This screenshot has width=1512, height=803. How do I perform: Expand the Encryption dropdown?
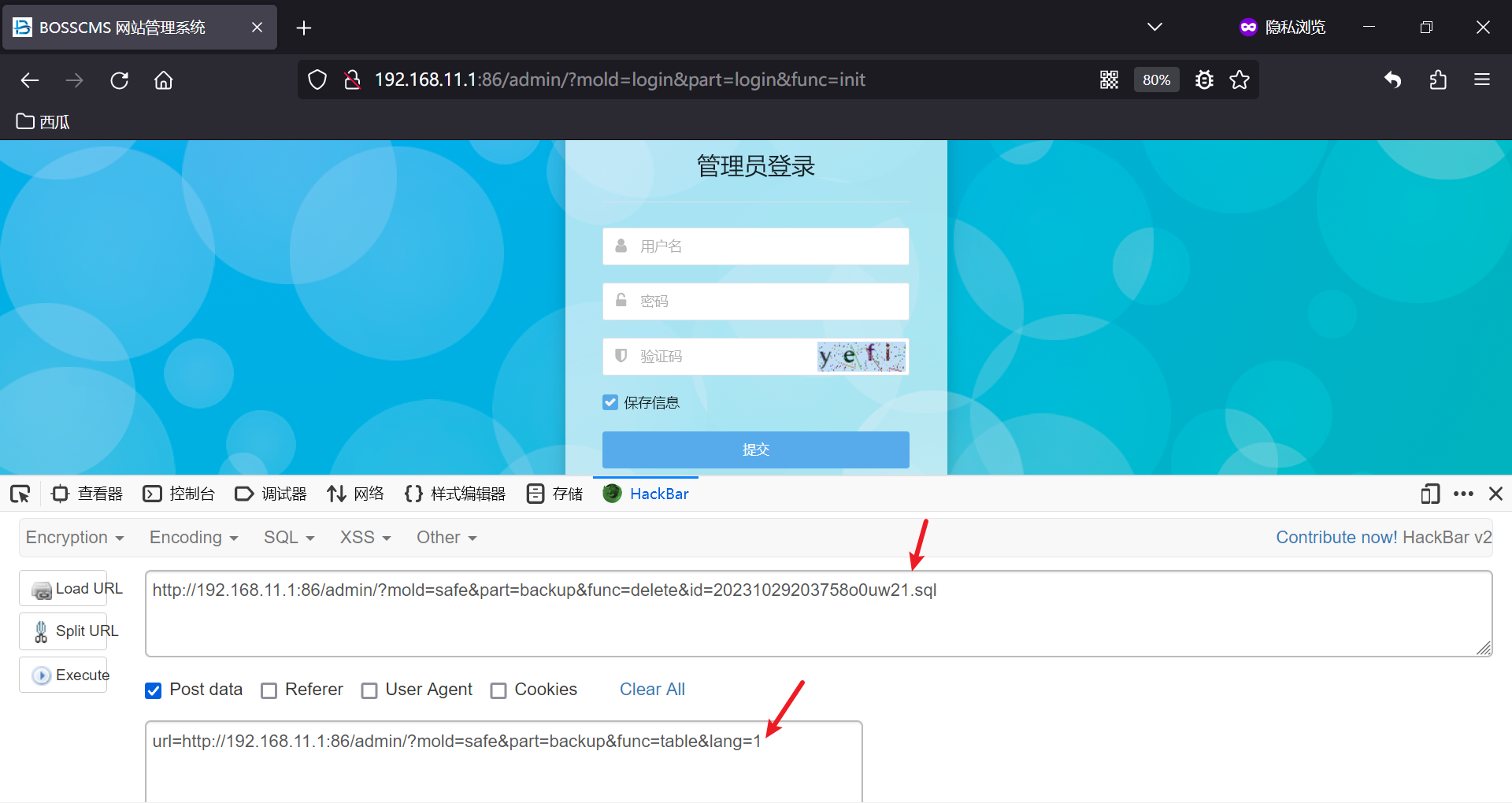click(x=75, y=538)
